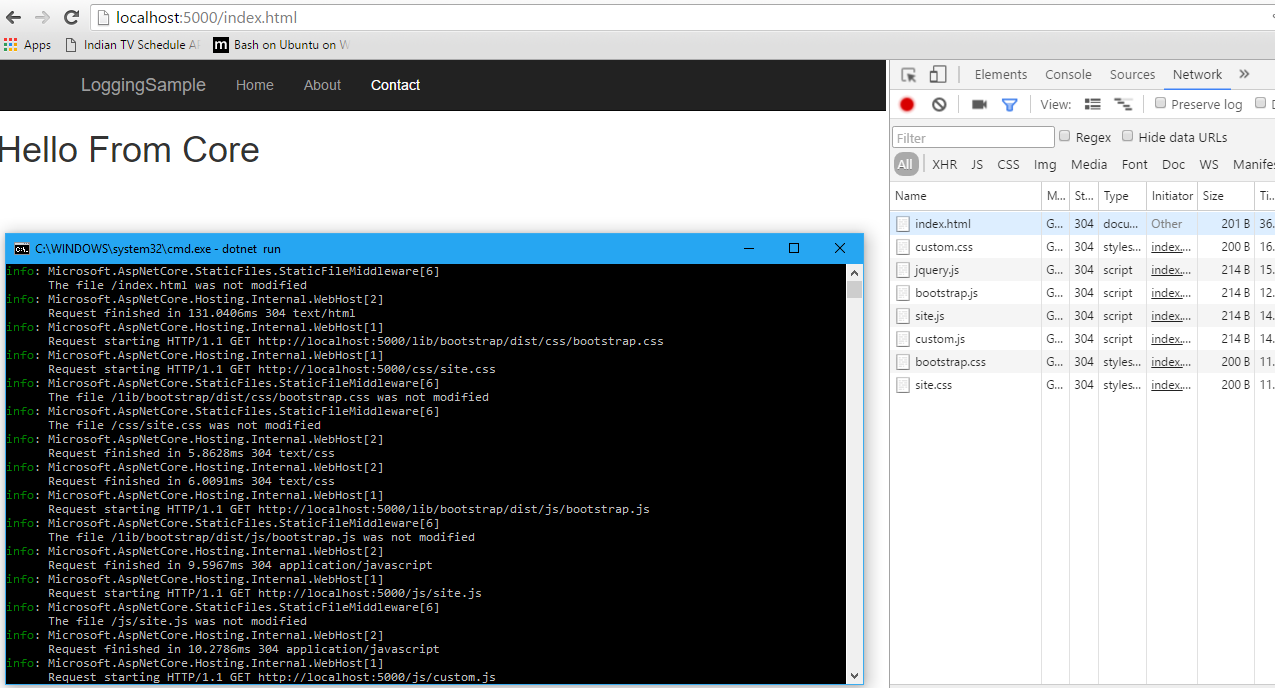Expand more DevTools tabs with the chevron

pos(1244,74)
